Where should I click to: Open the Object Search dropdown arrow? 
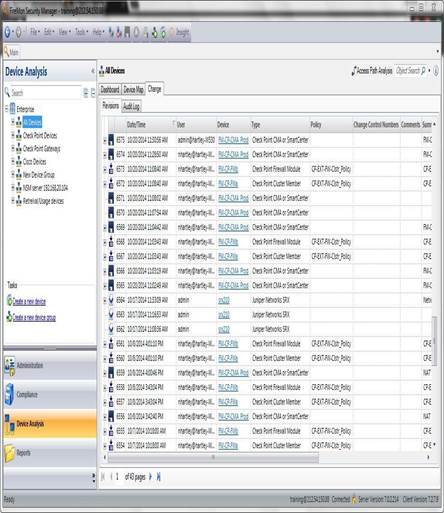point(429,71)
